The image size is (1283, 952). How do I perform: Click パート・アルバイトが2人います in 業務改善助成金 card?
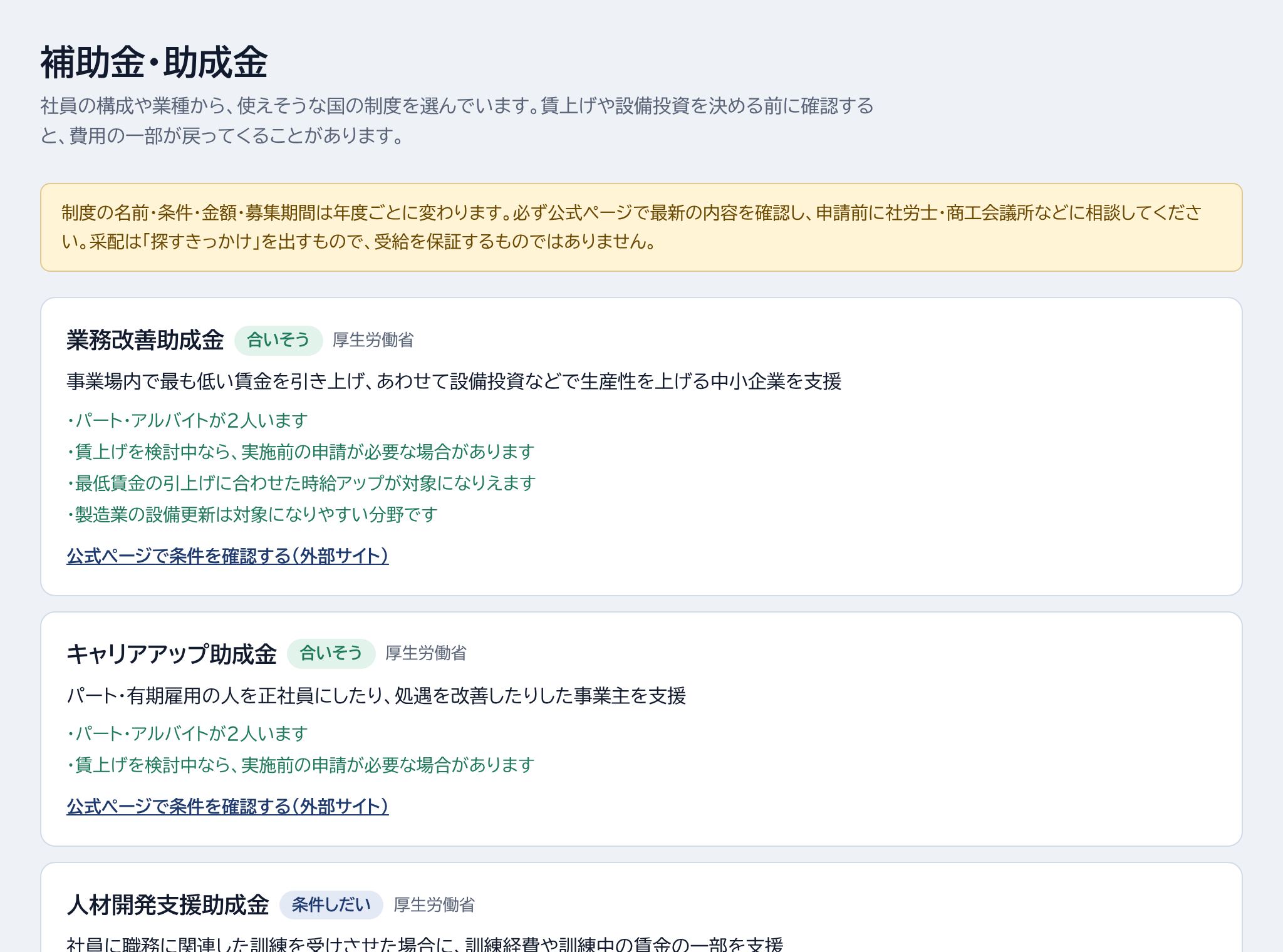(x=187, y=420)
